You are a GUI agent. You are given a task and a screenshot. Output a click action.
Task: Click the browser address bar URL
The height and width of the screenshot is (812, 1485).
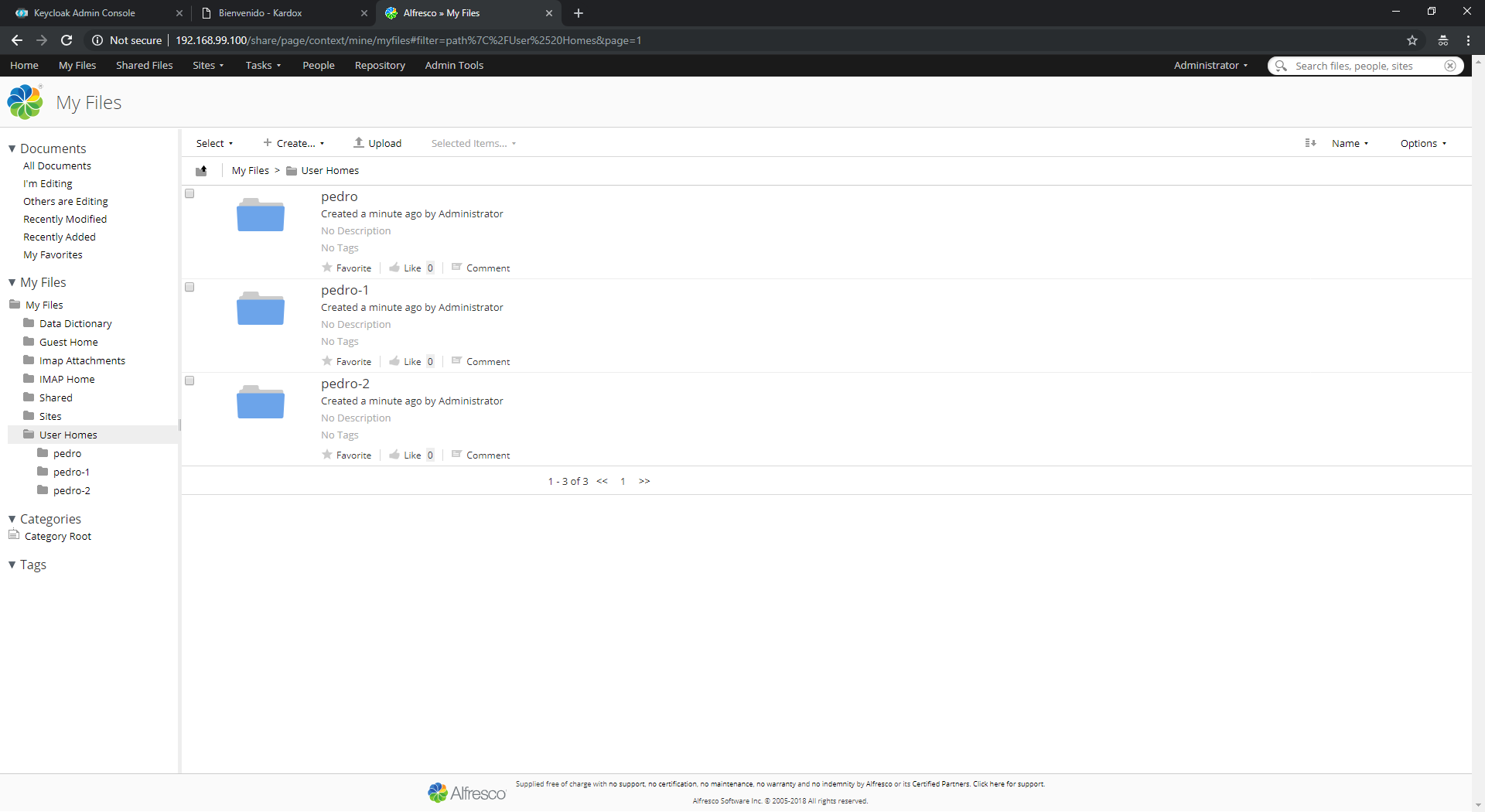(408, 40)
